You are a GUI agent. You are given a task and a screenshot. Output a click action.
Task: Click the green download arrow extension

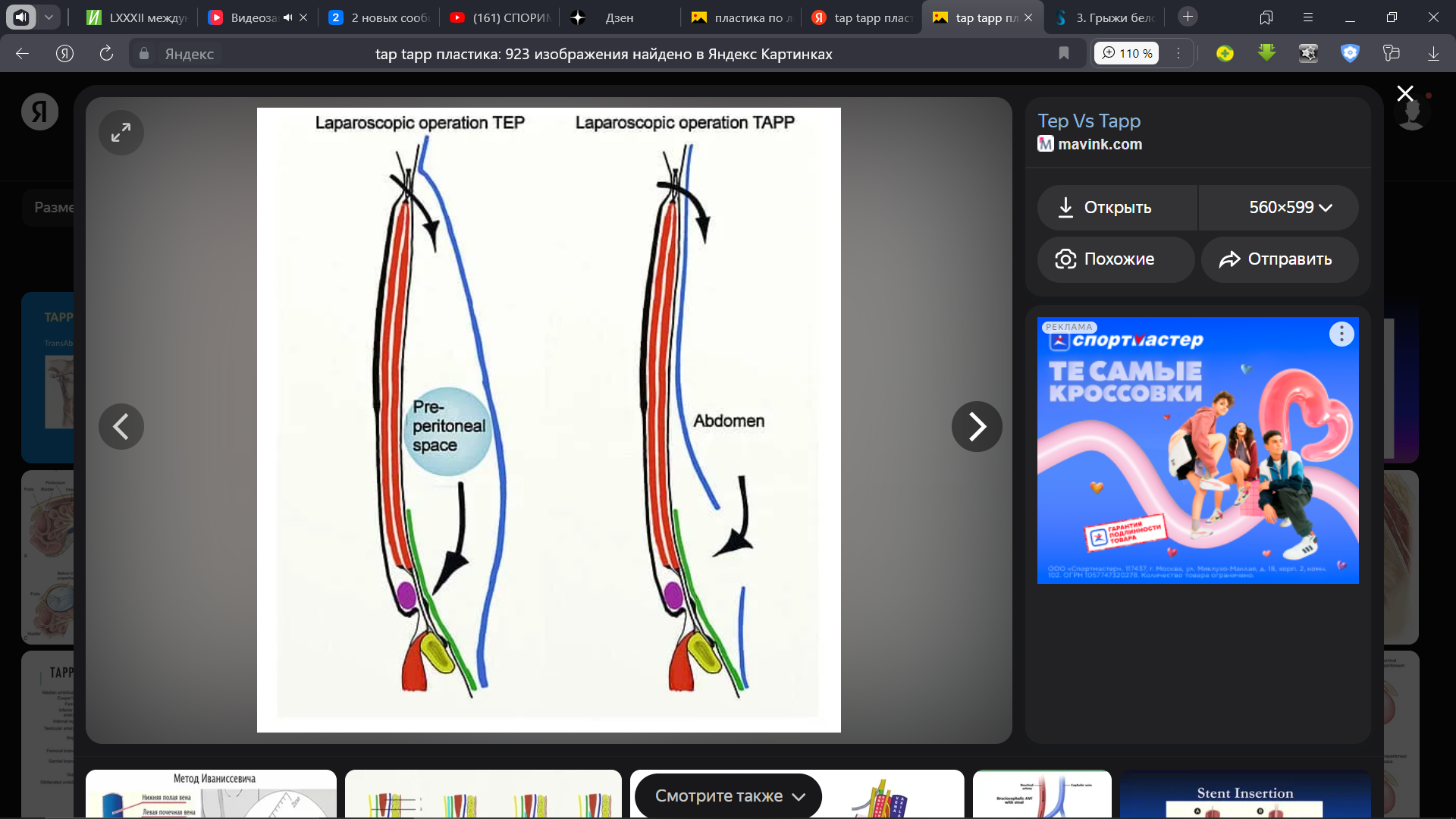(1266, 53)
